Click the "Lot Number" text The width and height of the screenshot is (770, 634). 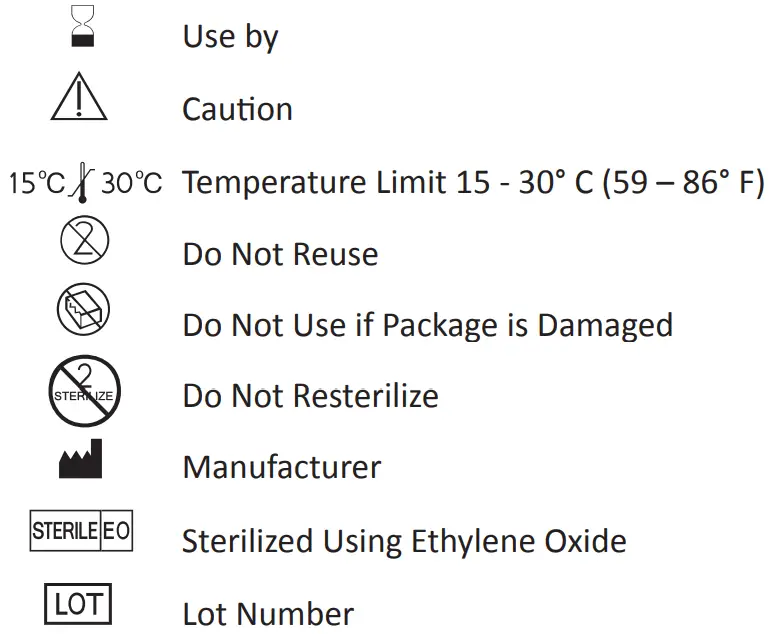coord(268,613)
